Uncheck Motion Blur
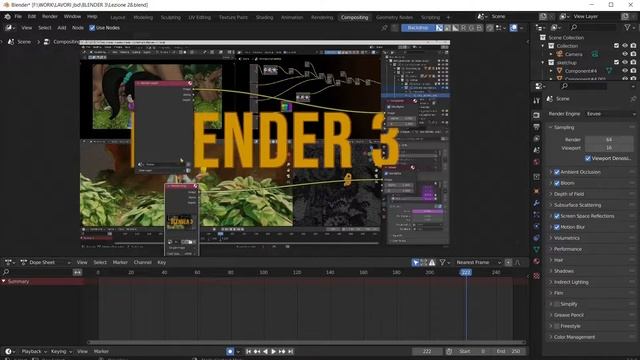 (557, 227)
